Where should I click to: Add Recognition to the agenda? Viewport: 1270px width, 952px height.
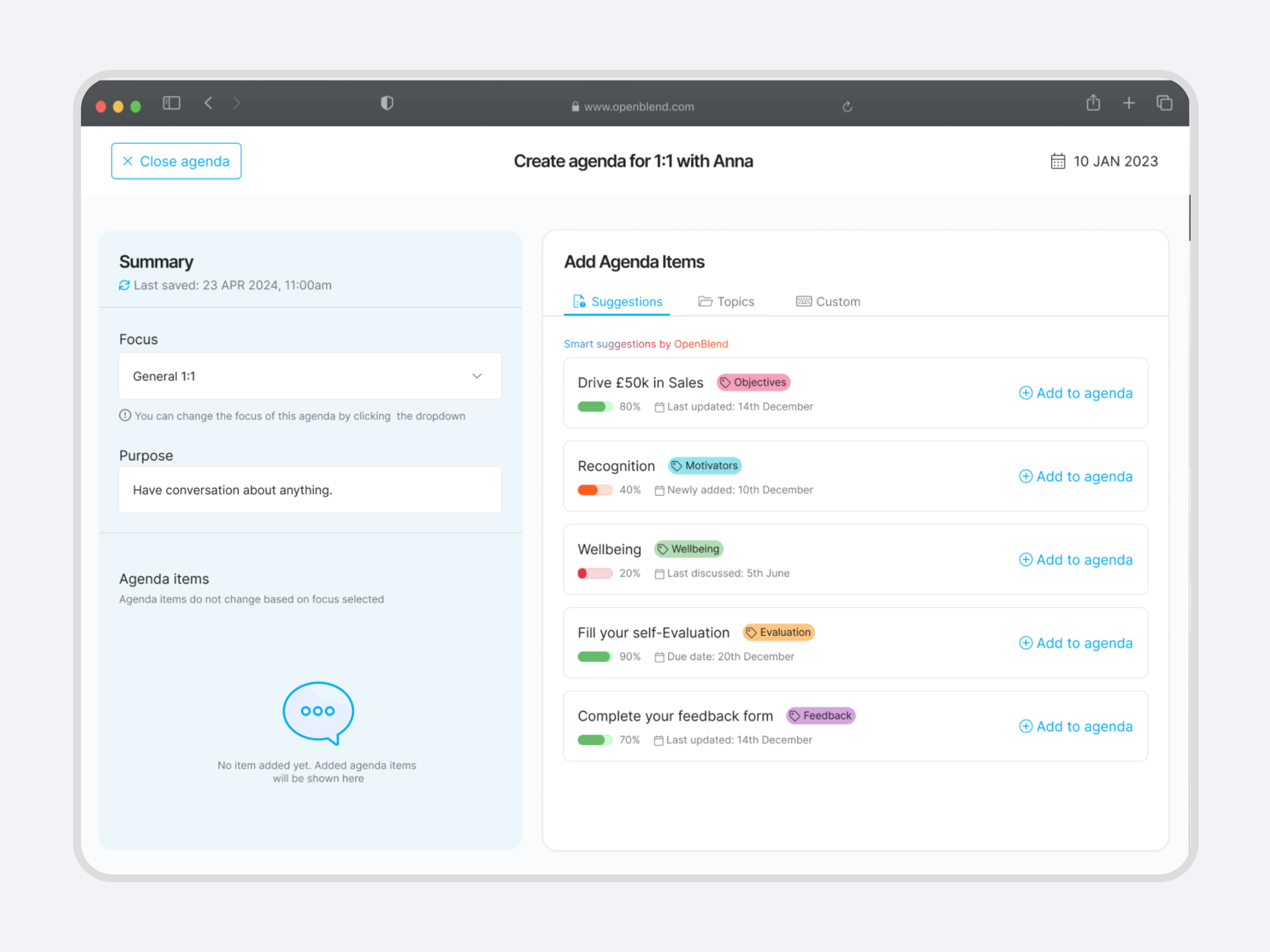pos(1076,476)
